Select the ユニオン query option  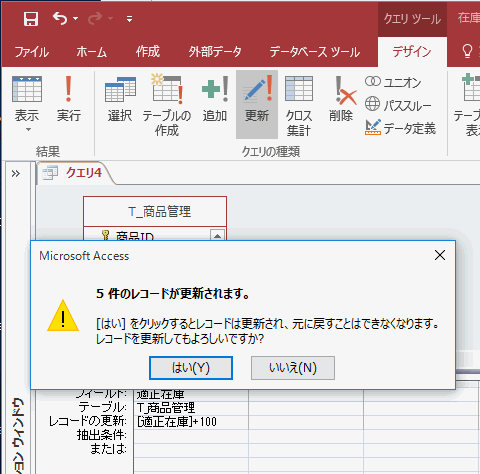[393, 82]
